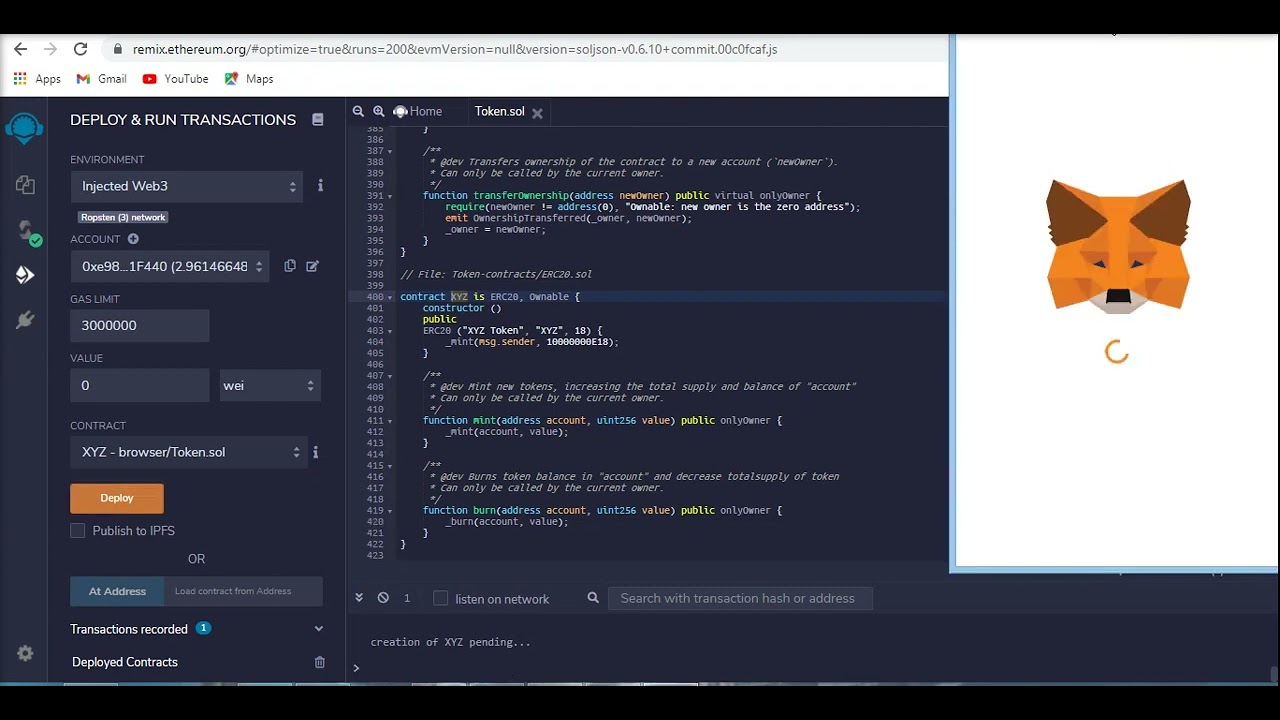The image size is (1280, 720).
Task: Toggle the Publish to IPFS checkbox
Action: [x=78, y=531]
